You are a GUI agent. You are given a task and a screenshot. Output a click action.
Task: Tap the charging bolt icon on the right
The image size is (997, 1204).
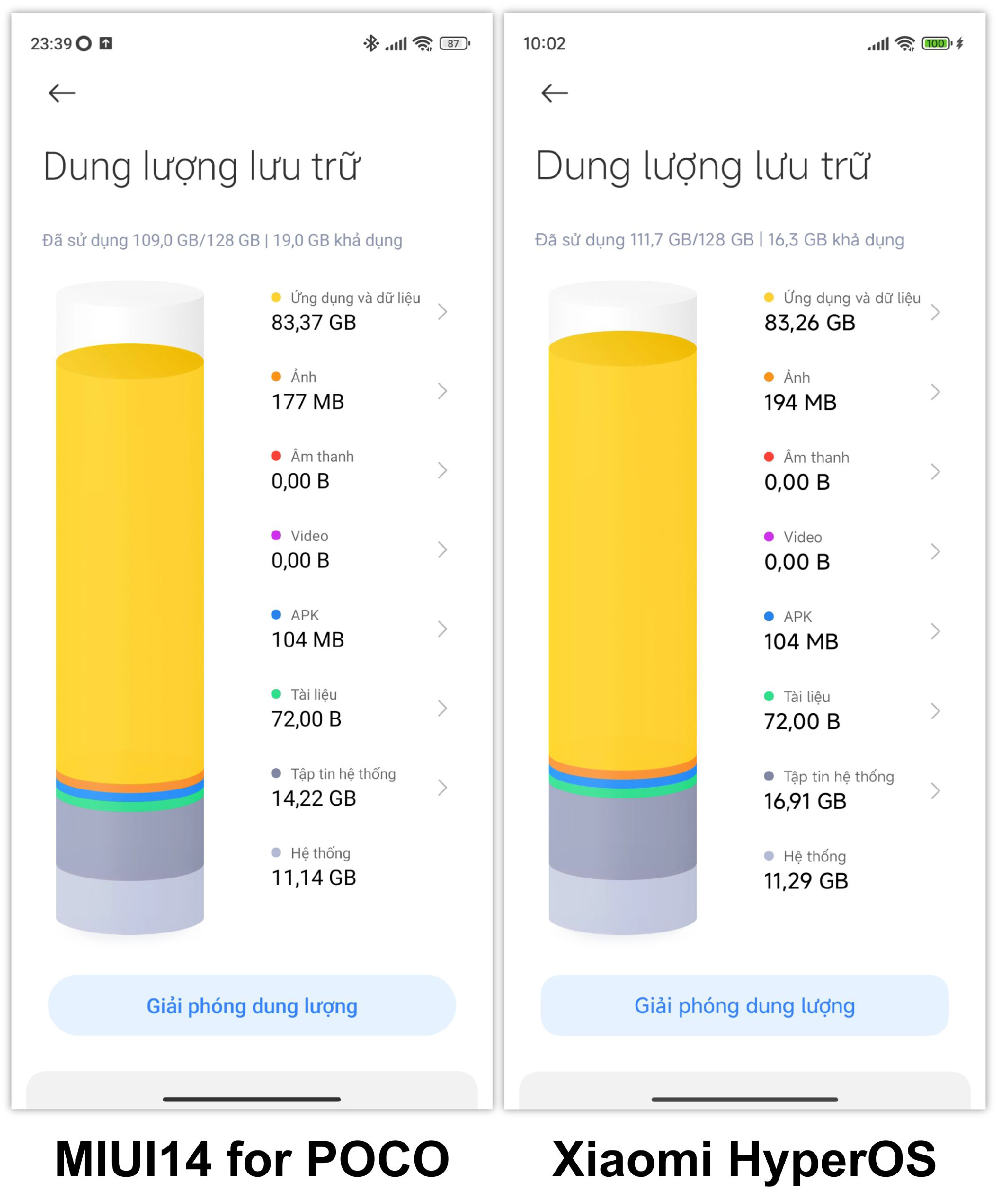click(960, 43)
